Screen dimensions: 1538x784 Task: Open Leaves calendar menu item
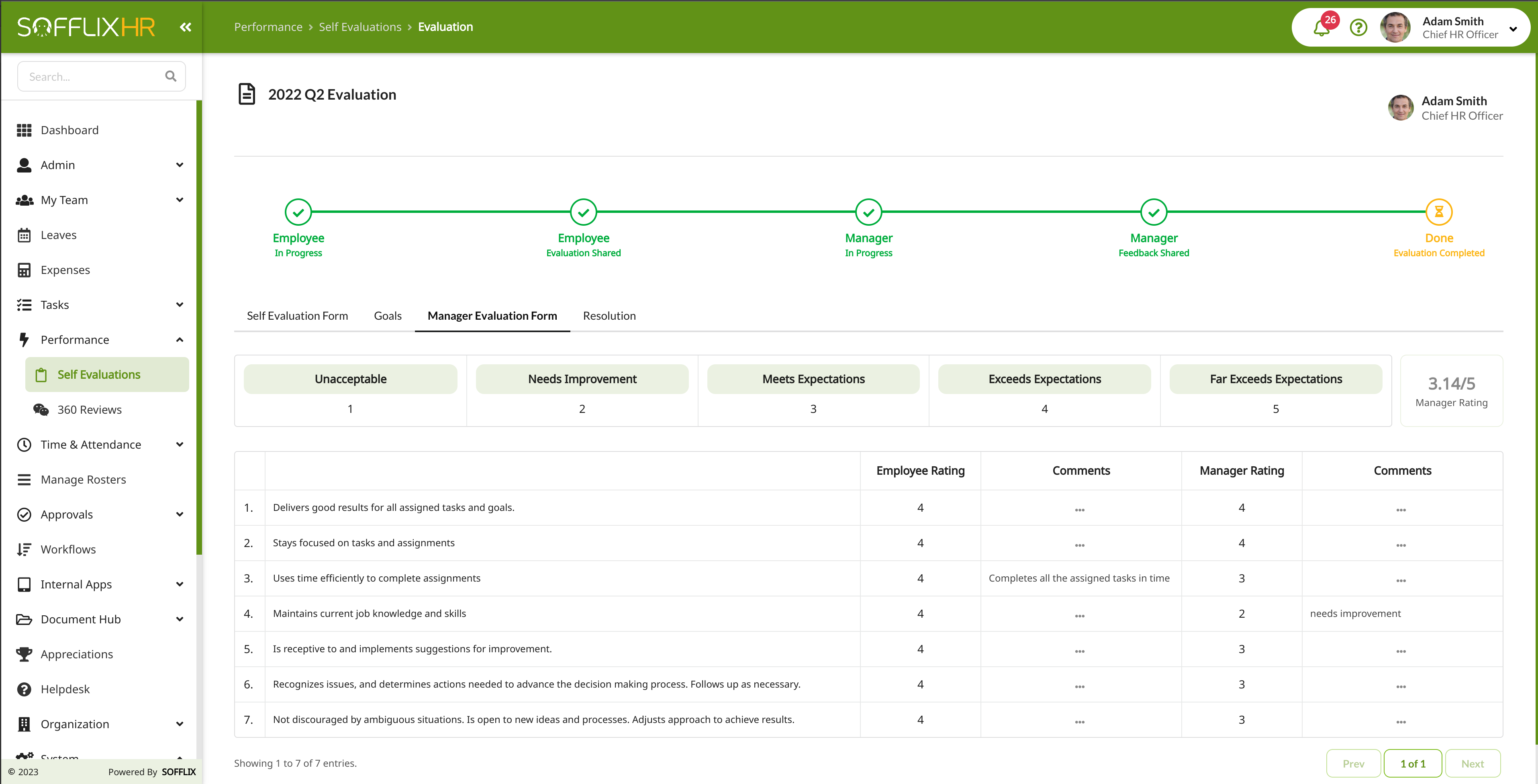[x=59, y=235]
